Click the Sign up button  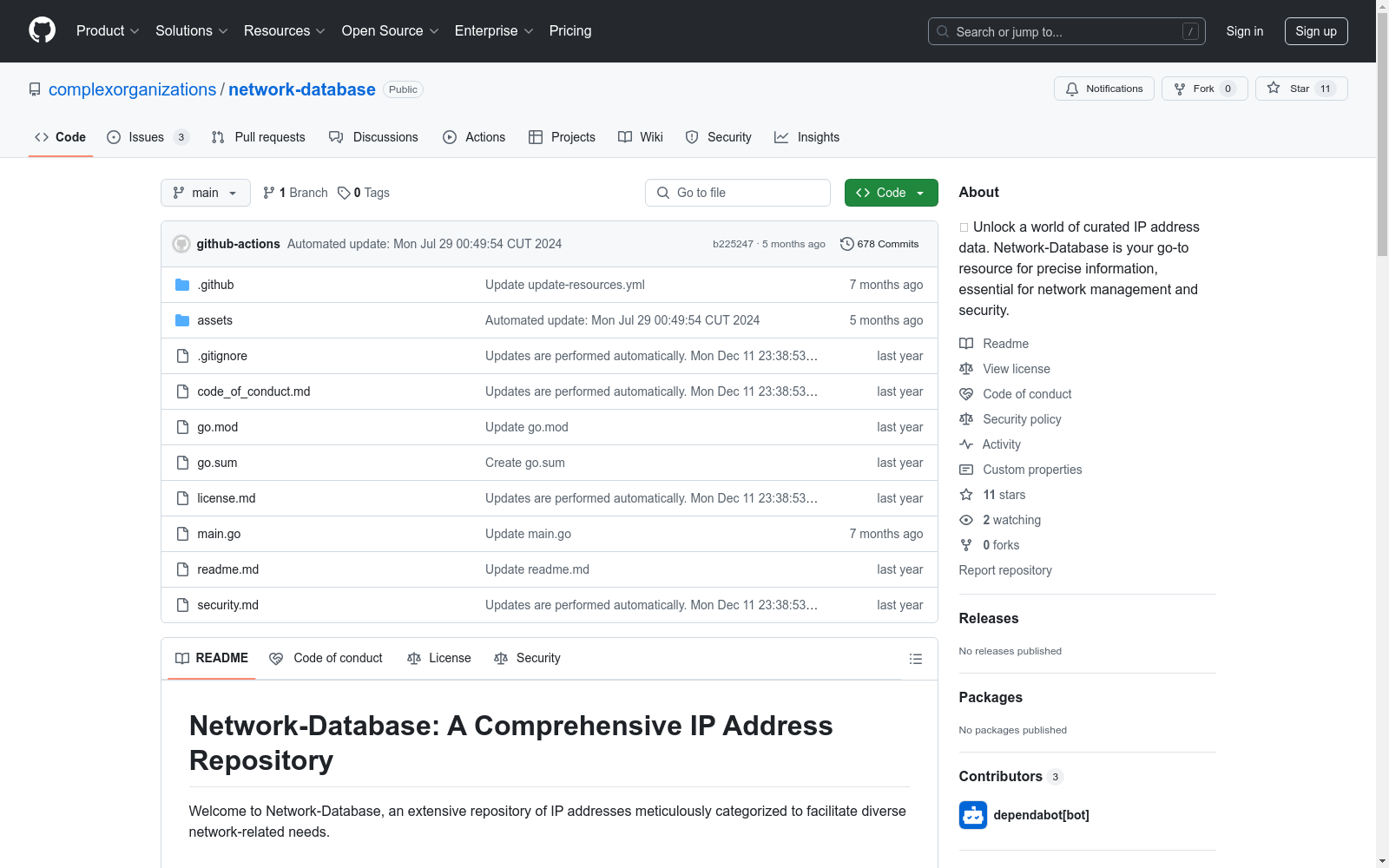(x=1316, y=31)
